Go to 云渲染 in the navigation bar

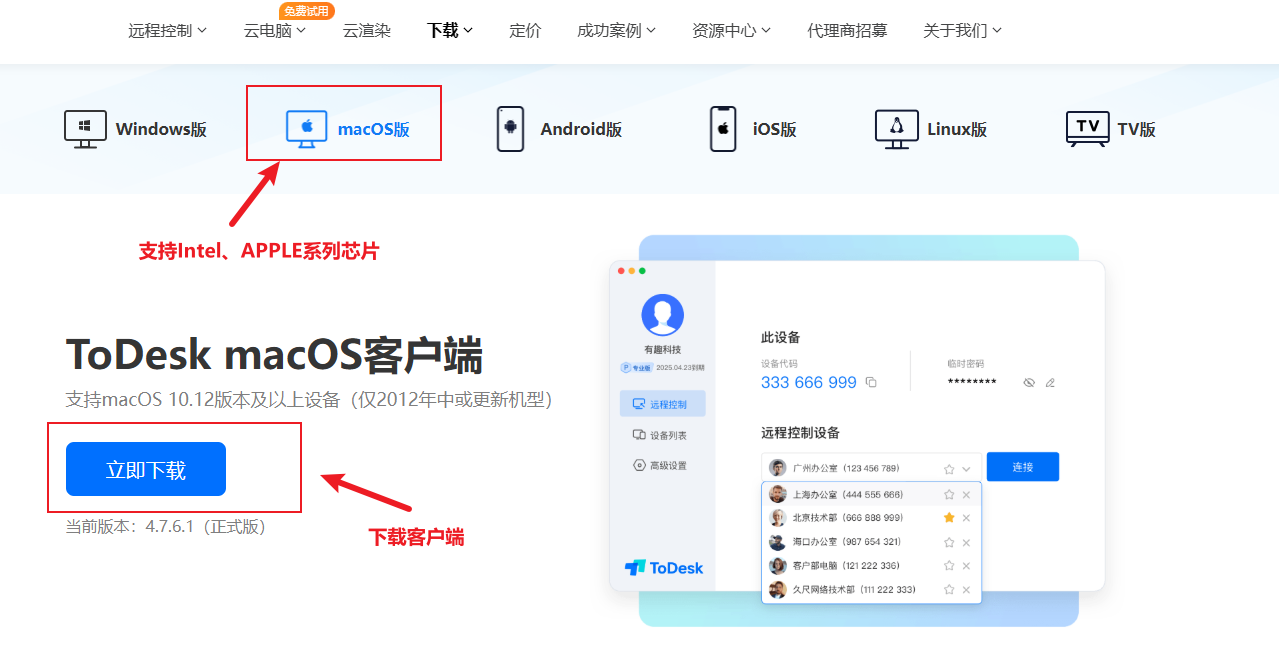[366, 30]
